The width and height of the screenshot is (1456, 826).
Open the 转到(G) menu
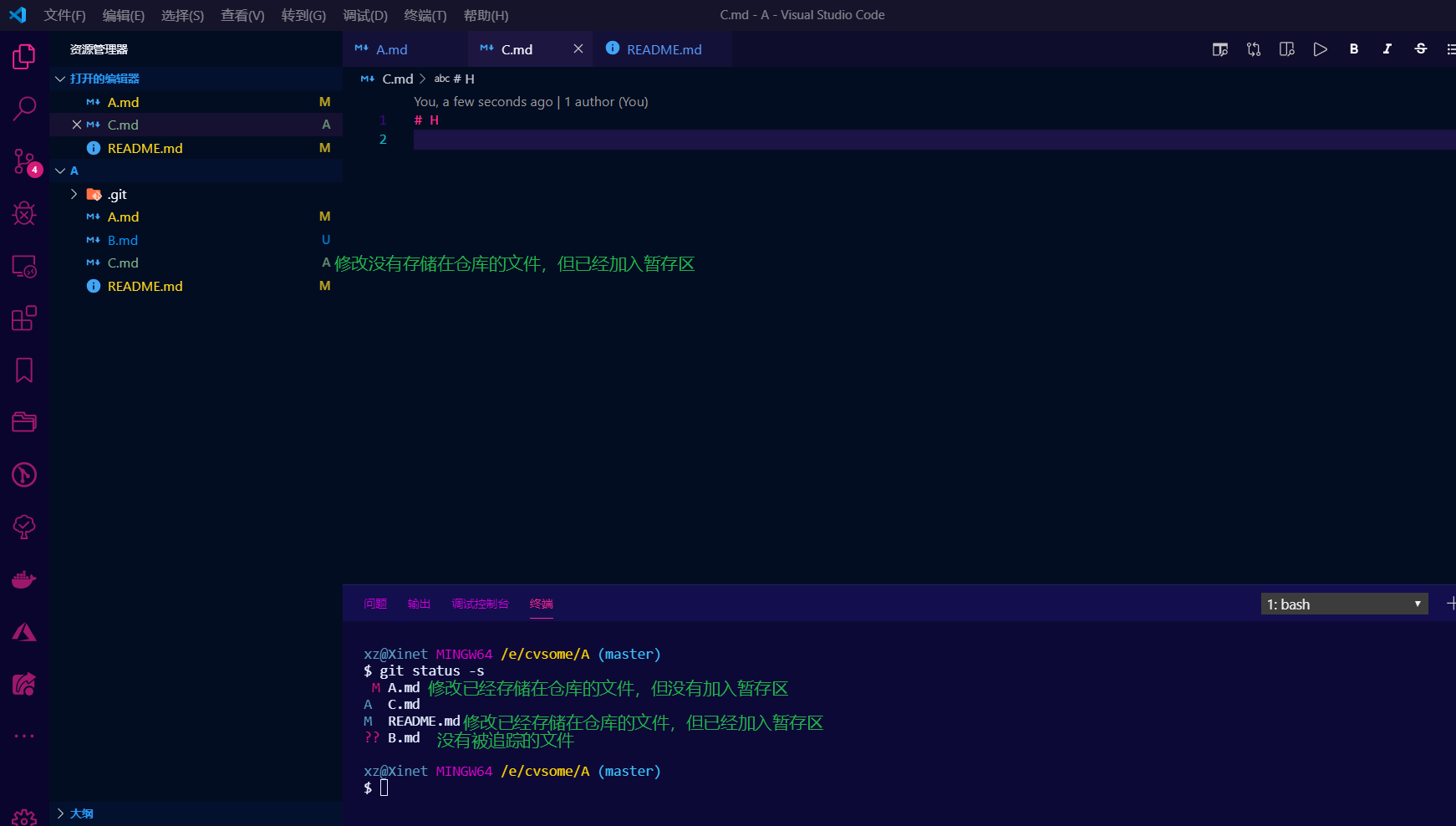pyautogui.click(x=303, y=15)
